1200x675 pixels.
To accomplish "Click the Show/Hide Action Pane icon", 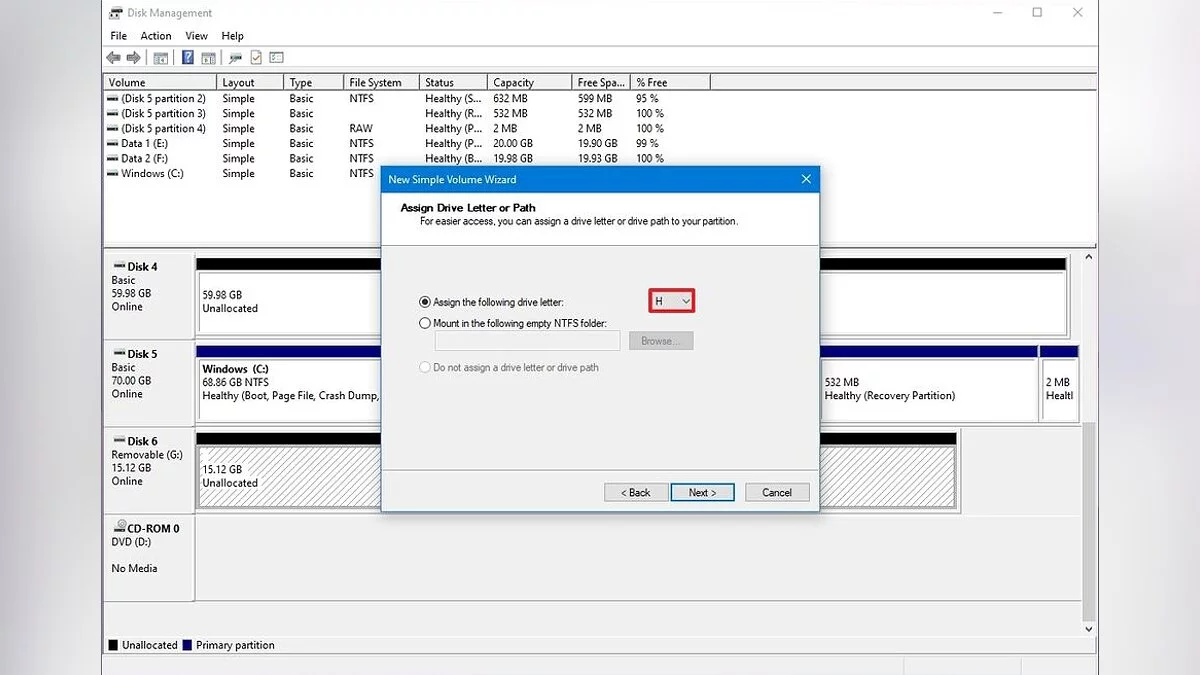I will 208,58.
